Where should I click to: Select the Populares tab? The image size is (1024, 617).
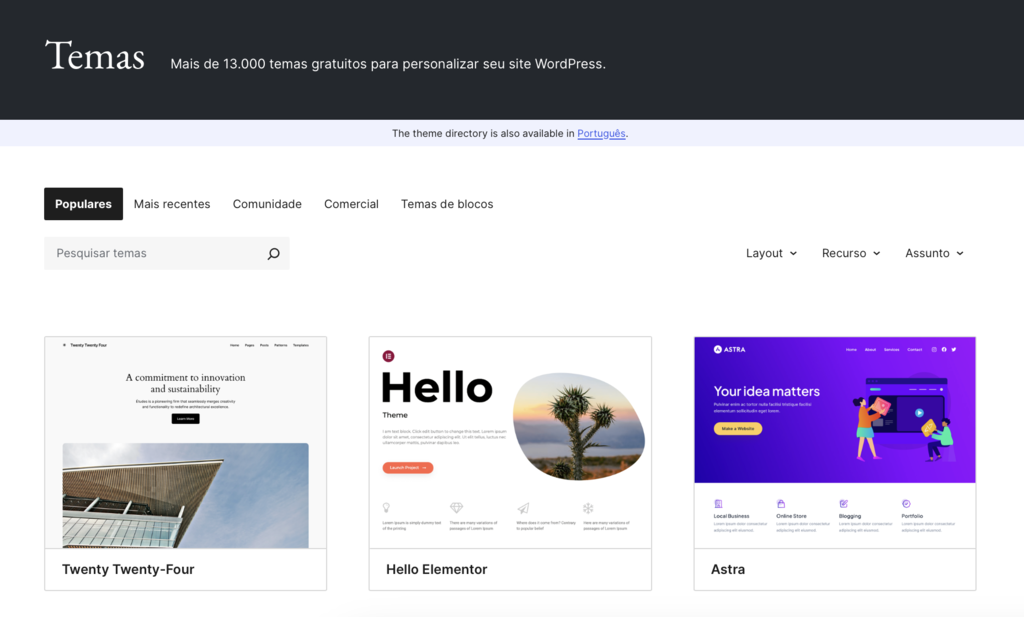point(83,203)
